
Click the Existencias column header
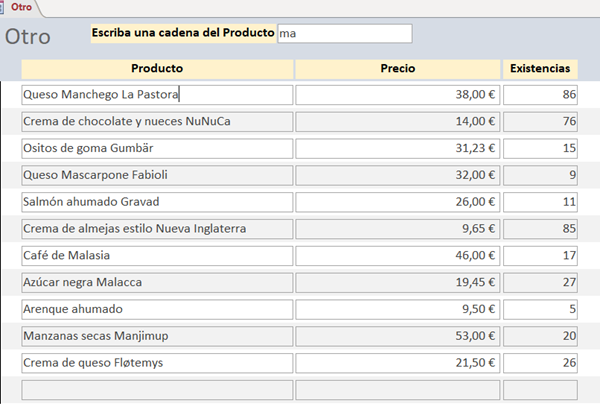tap(540, 69)
